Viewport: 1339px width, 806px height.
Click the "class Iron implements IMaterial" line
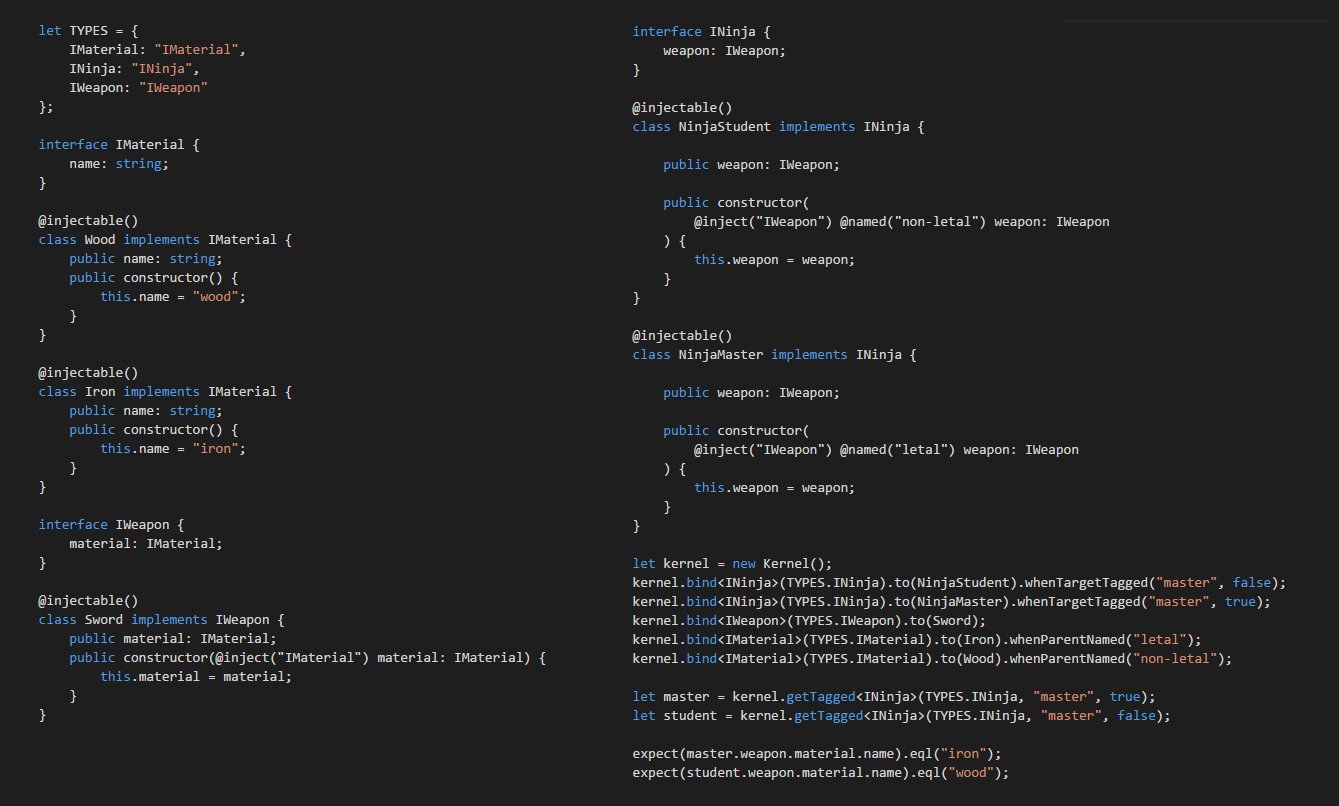[x=165, y=392]
